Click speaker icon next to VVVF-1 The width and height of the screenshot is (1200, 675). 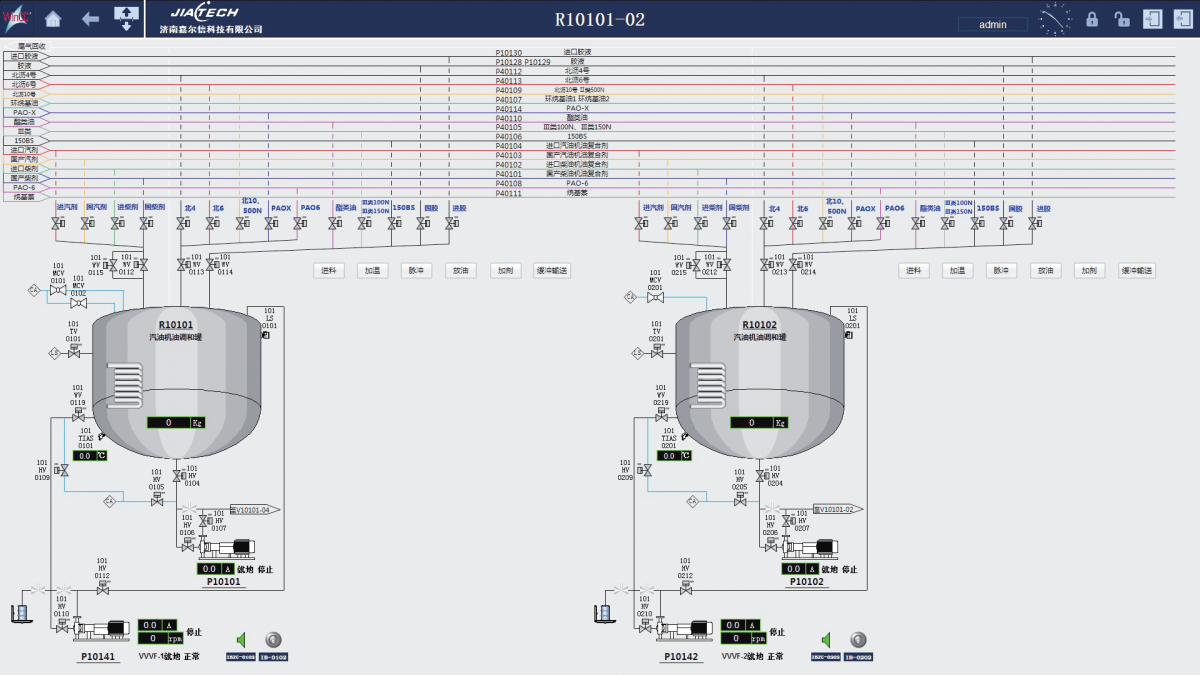(241, 640)
